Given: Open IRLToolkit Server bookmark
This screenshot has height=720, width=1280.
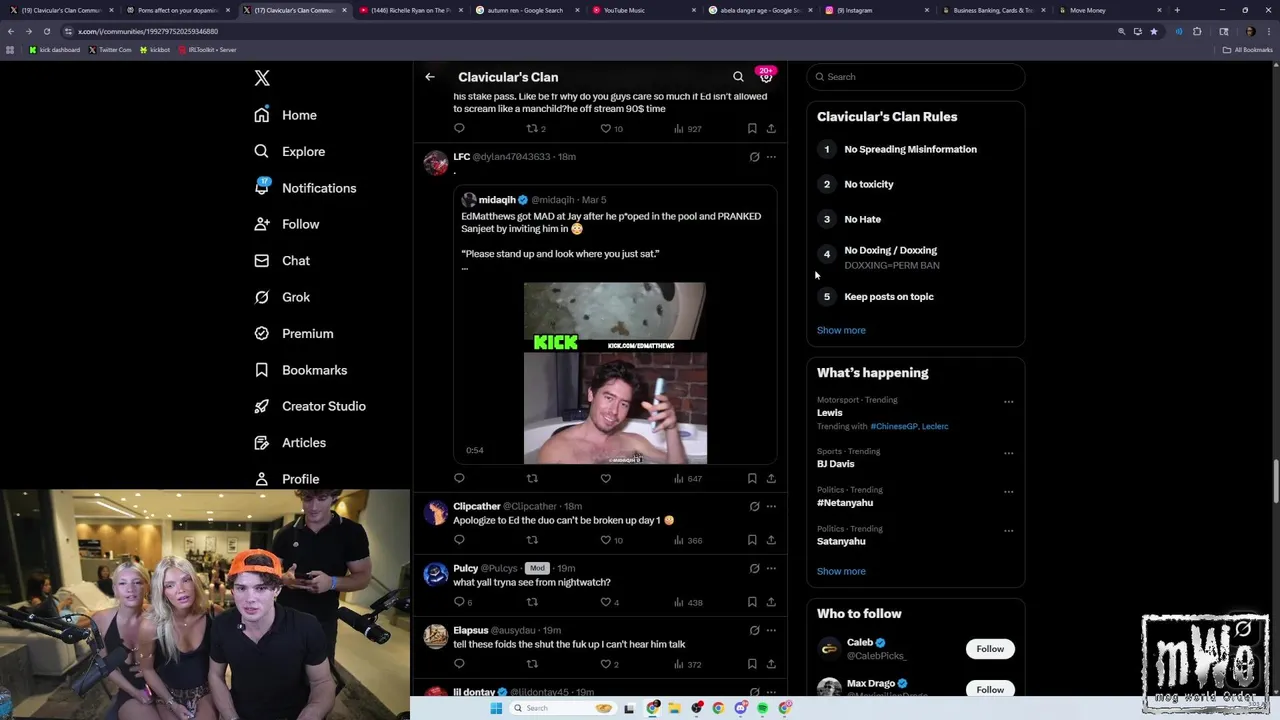Looking at the screenshot, I should pos(207,49).
